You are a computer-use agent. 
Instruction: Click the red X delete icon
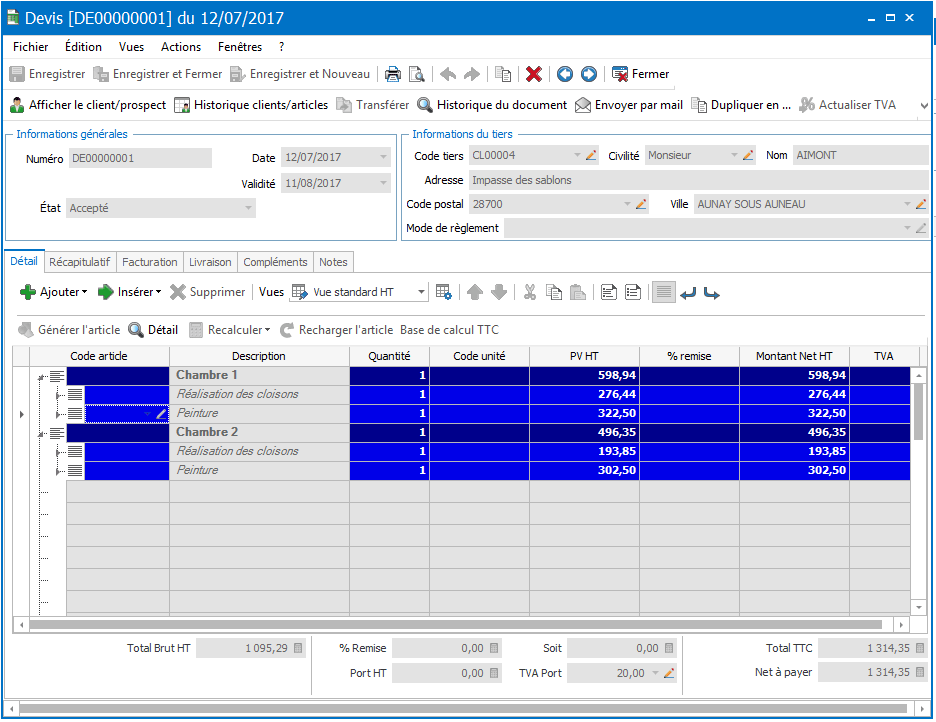pos(534,74)
